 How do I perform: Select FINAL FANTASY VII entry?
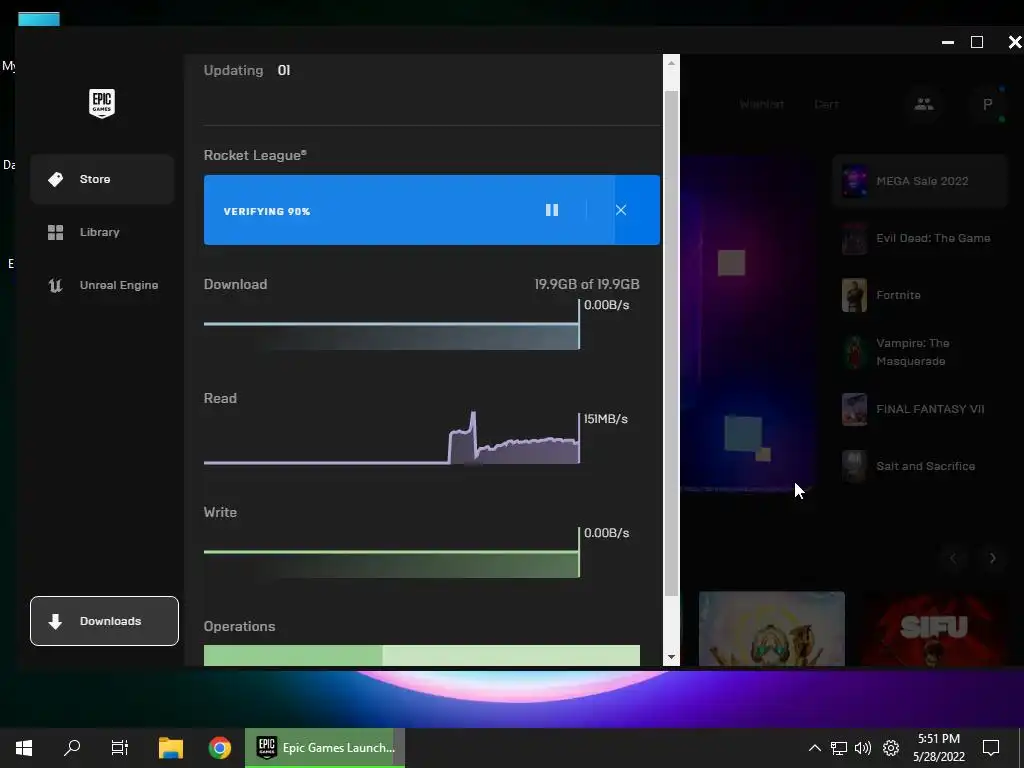point(920,409)
